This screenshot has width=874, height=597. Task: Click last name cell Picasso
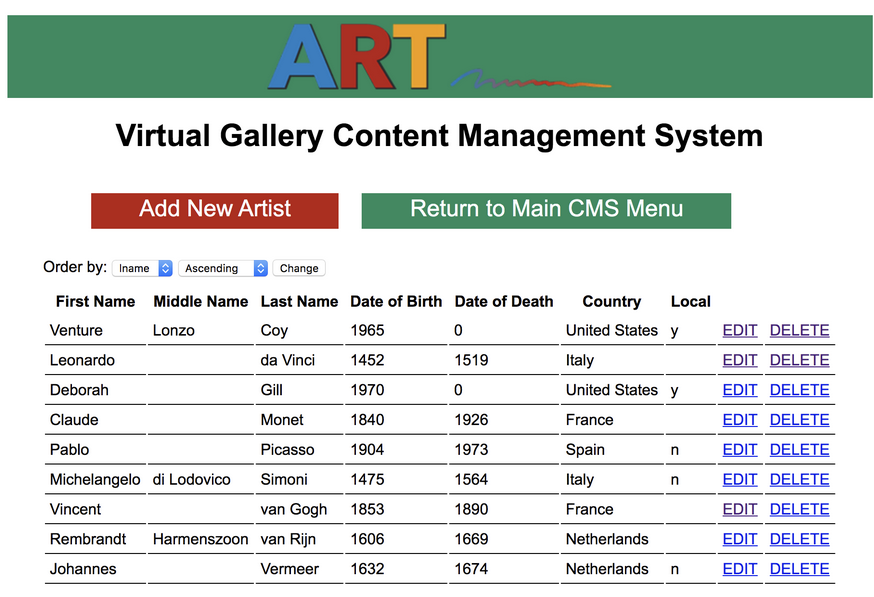click(288, 450)
